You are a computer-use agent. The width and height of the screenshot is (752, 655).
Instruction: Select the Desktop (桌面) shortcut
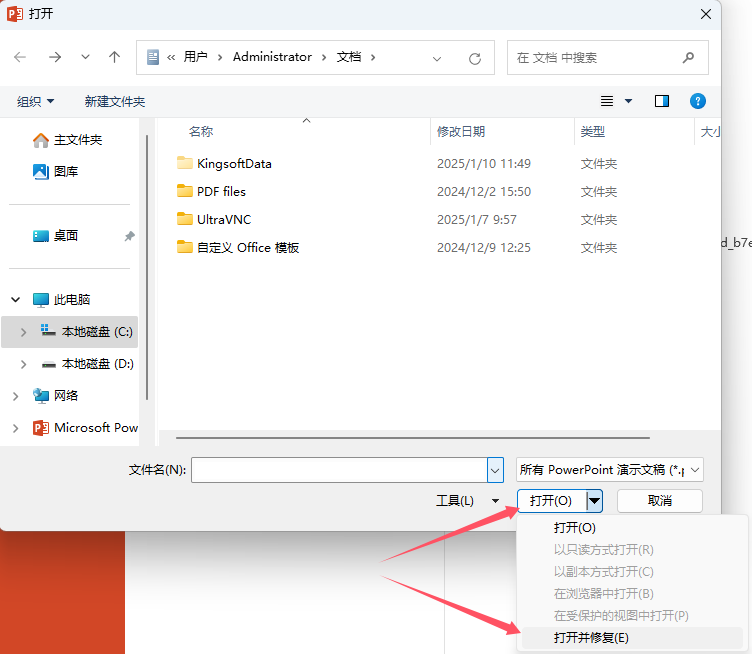click(66, 236)
